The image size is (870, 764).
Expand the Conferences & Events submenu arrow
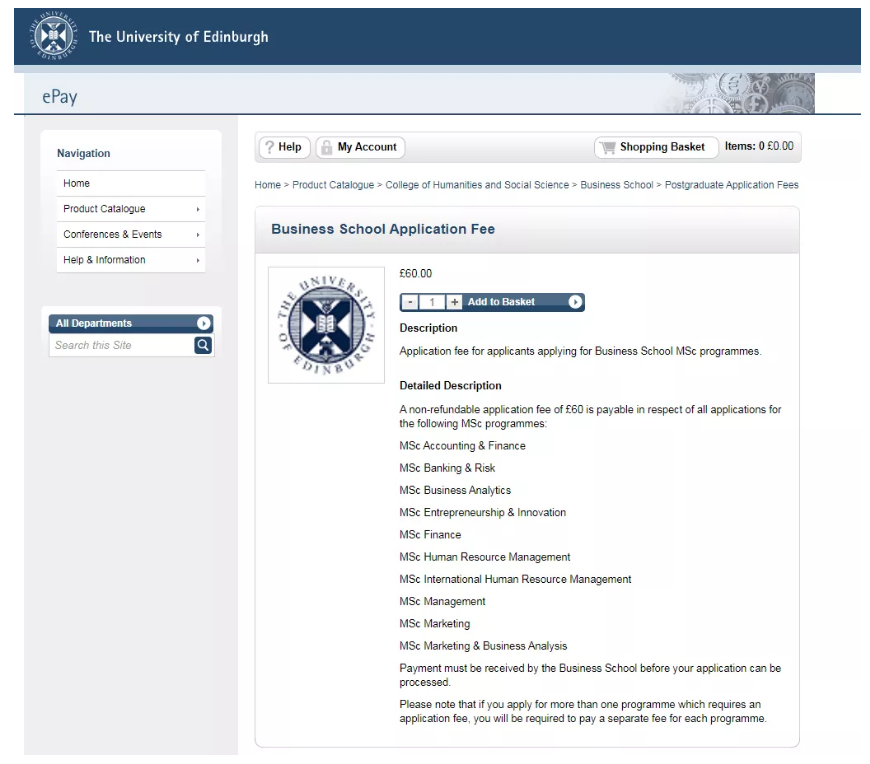click(x=198, y=235)
